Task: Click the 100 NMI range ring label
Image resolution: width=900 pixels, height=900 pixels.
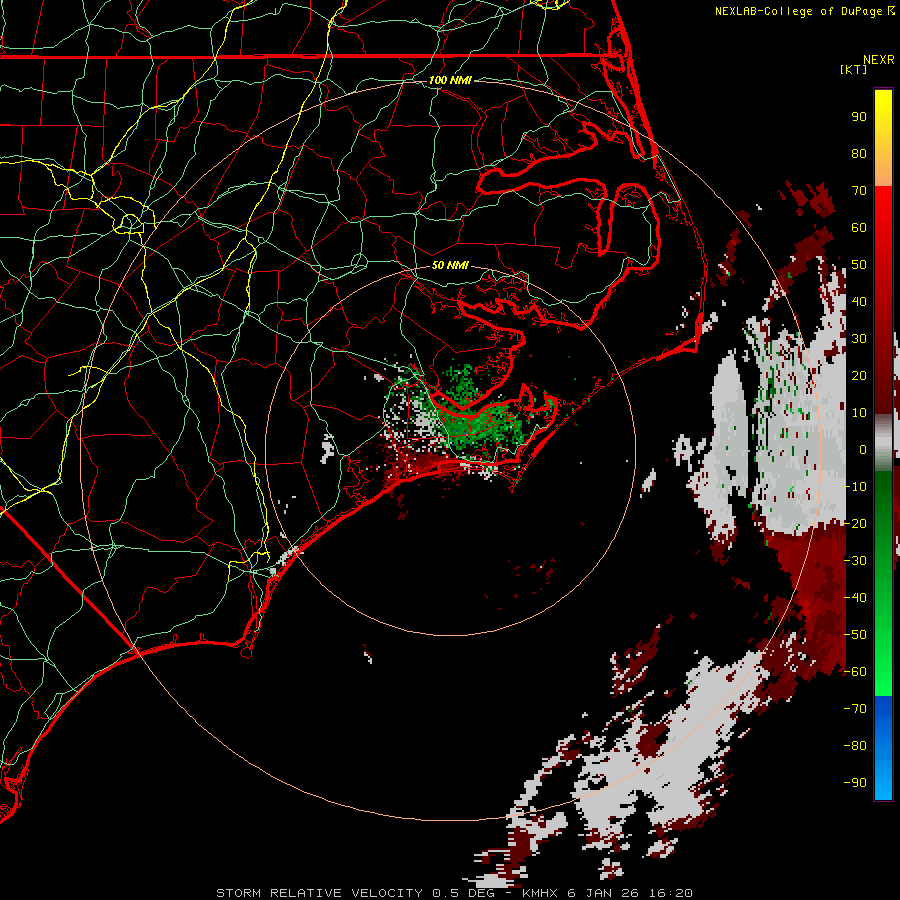Action: pos(450,80)
